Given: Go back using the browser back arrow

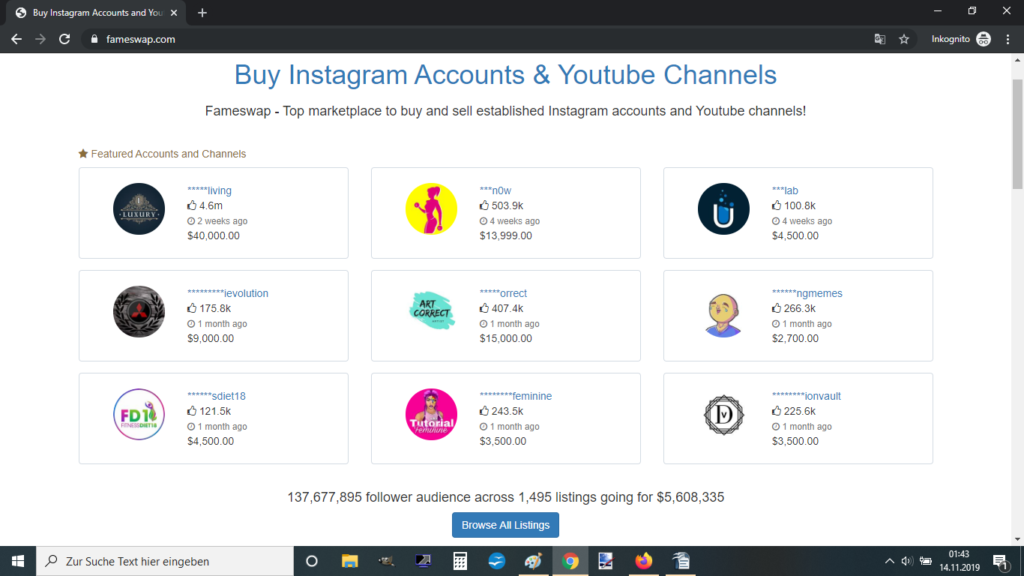Looking at the screenshot, I should [16, 39].
